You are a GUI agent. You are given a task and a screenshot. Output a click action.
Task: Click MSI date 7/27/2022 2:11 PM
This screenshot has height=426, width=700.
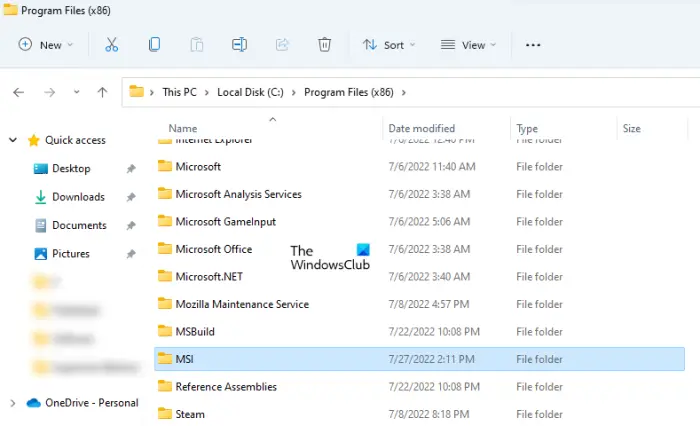(x=431, y=359)
